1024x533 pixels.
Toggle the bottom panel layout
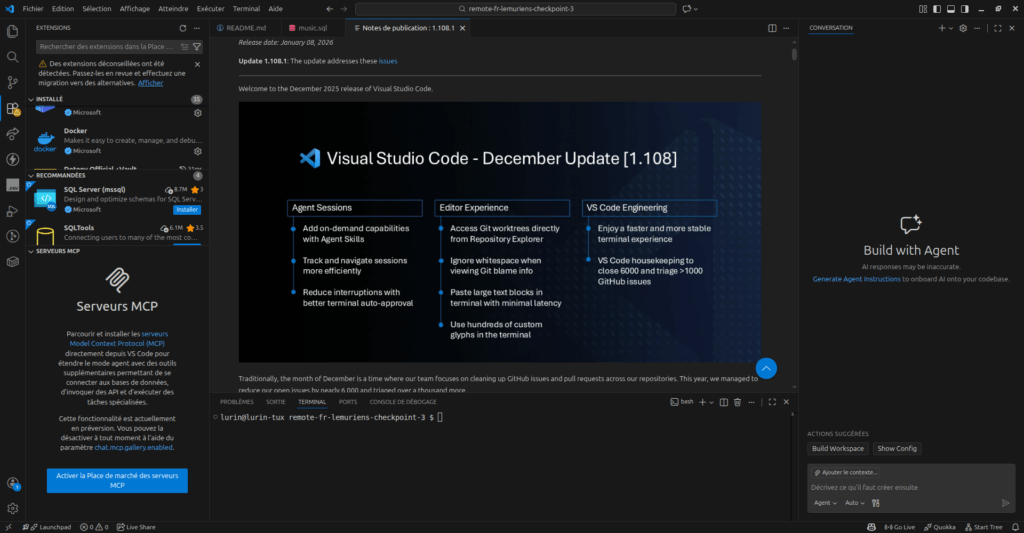(951, 9)
